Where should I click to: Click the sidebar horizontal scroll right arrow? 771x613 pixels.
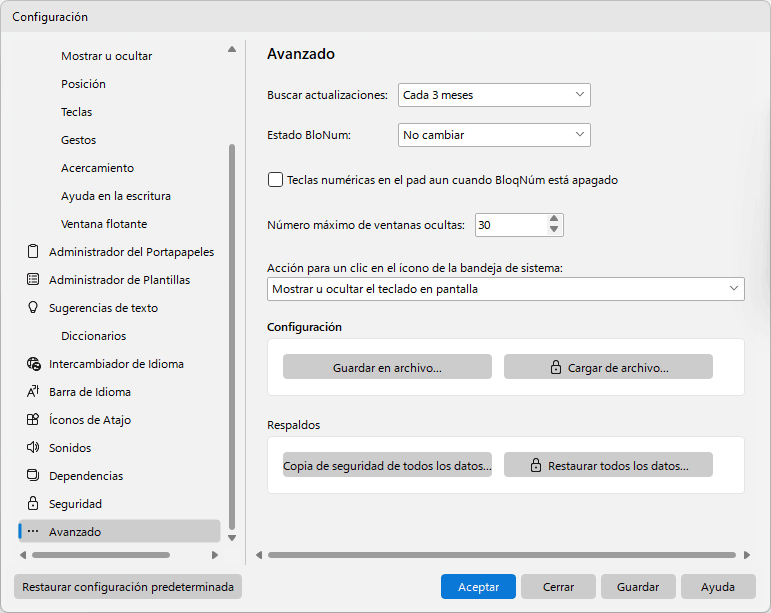214,555
